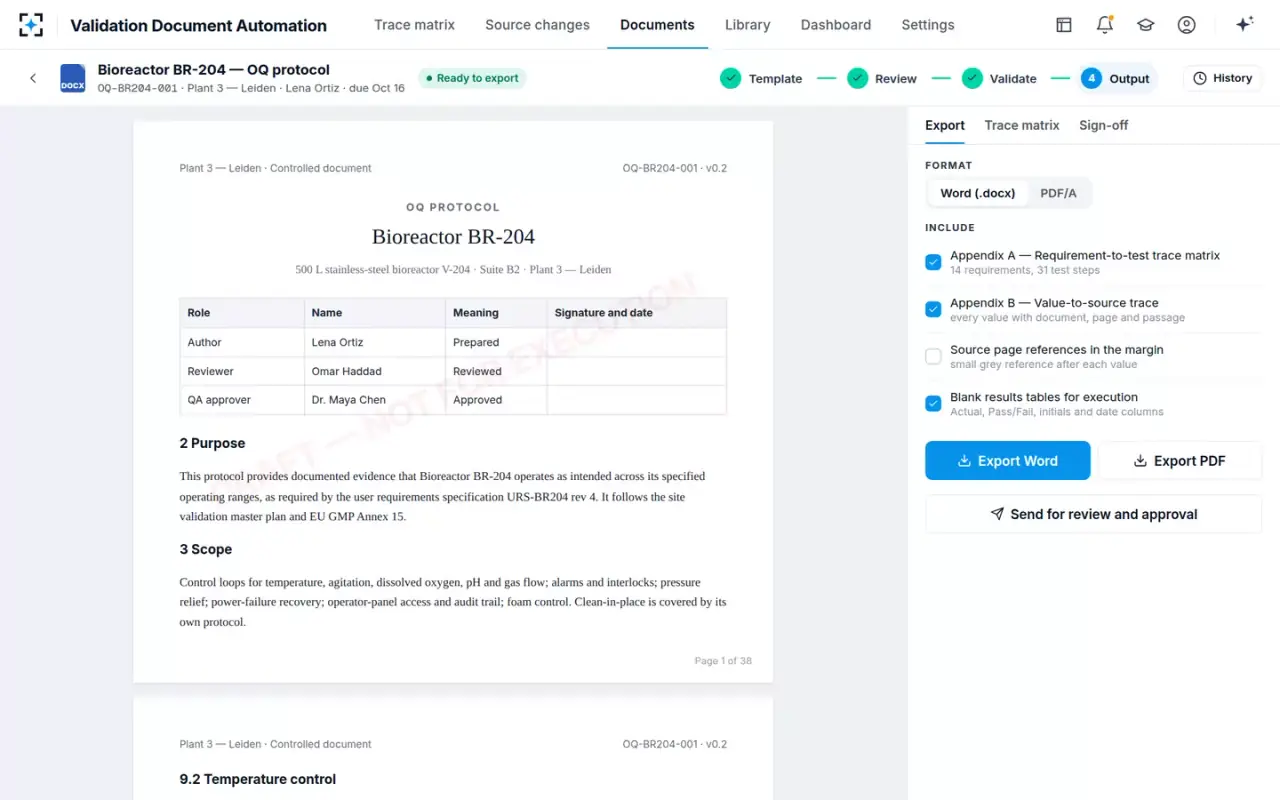Click the Ready to export status badge

472,78
